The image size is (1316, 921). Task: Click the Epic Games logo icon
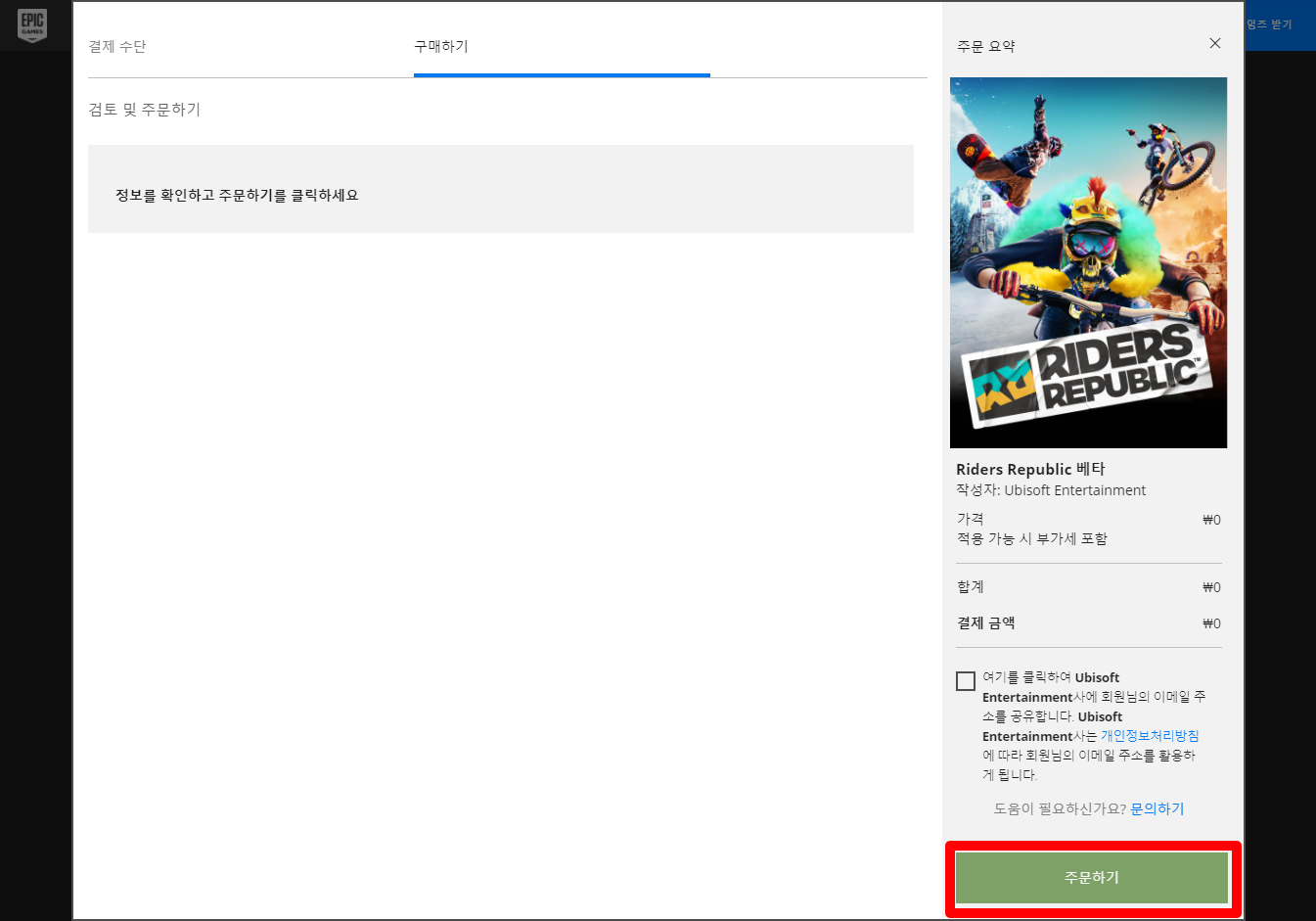pyautogui.click(x=32, y=25)
